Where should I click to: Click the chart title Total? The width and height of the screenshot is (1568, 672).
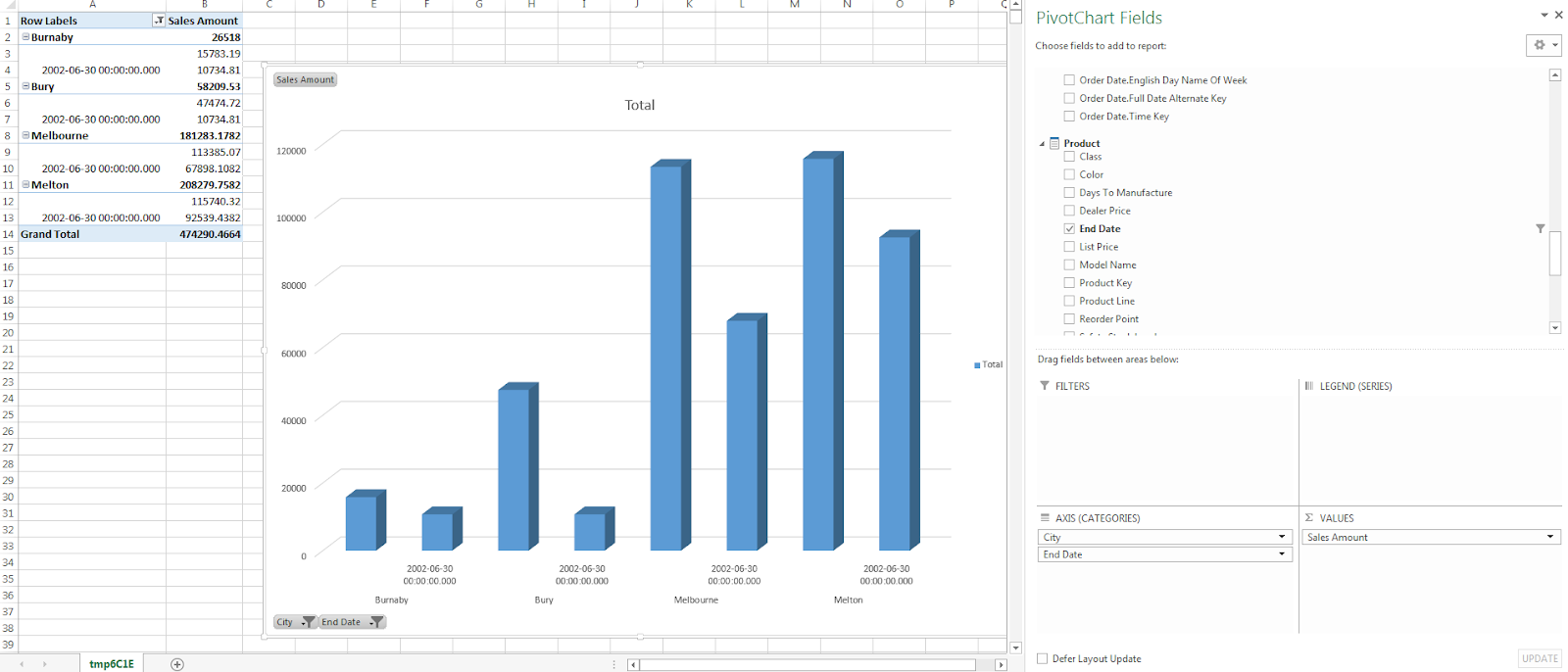pyautogui.click(x=640, y=105)
